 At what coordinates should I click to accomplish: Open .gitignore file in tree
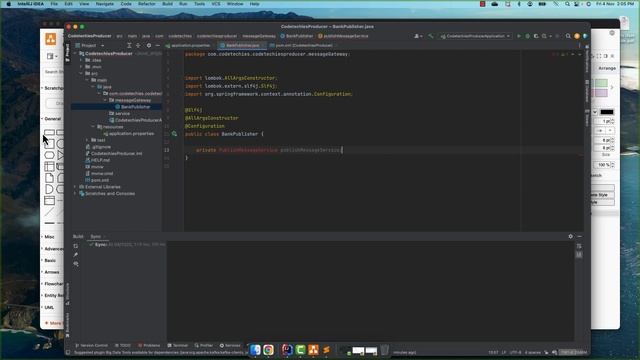[x=98, y=147]
